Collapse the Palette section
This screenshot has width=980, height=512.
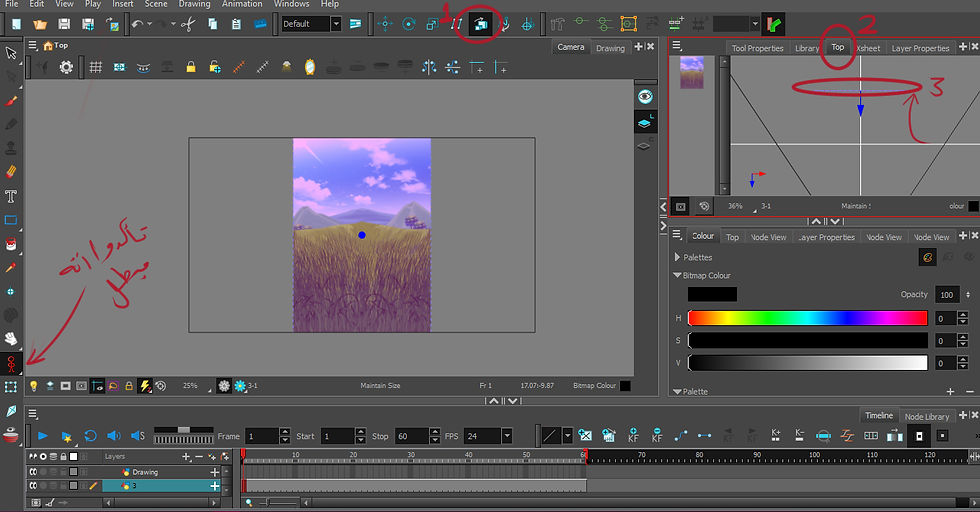pos(677,391)
